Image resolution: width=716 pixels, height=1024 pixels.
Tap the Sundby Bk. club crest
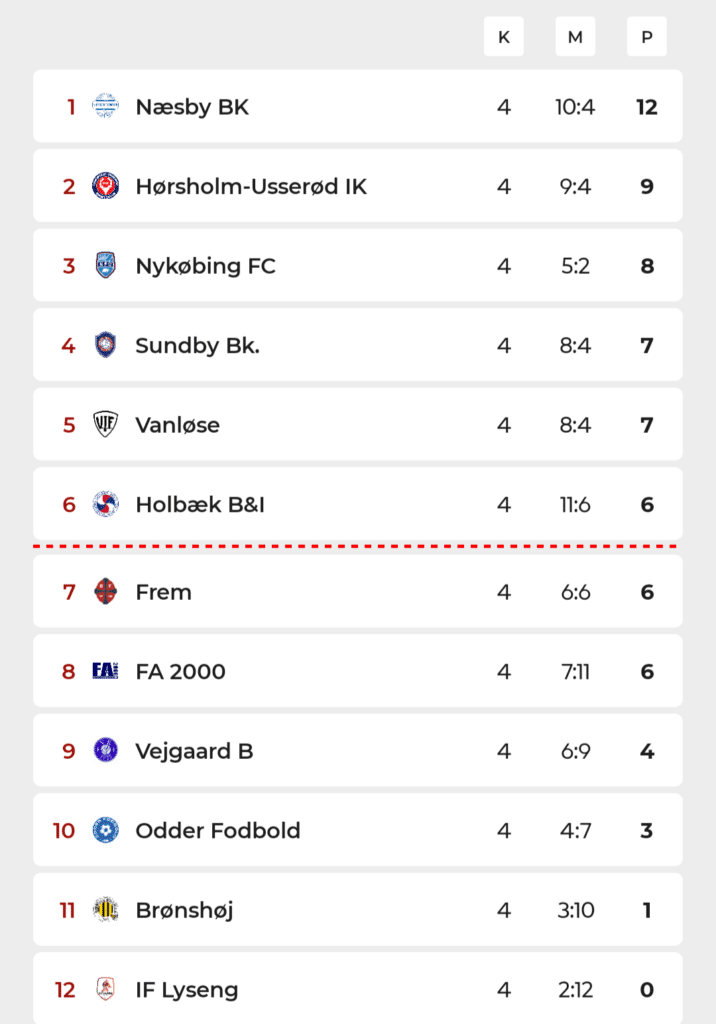(105, 345)
